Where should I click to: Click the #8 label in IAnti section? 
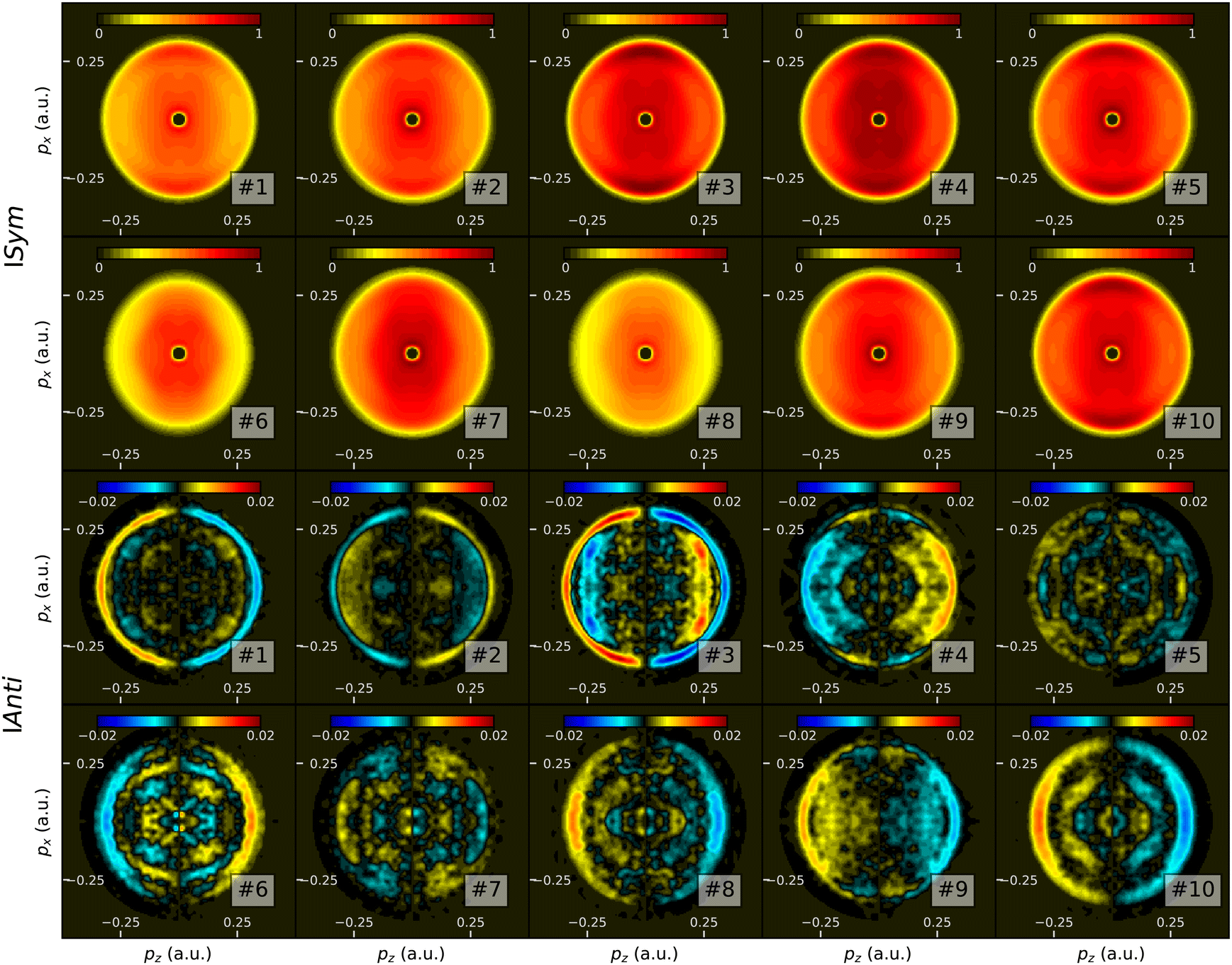tap(719, 889)
